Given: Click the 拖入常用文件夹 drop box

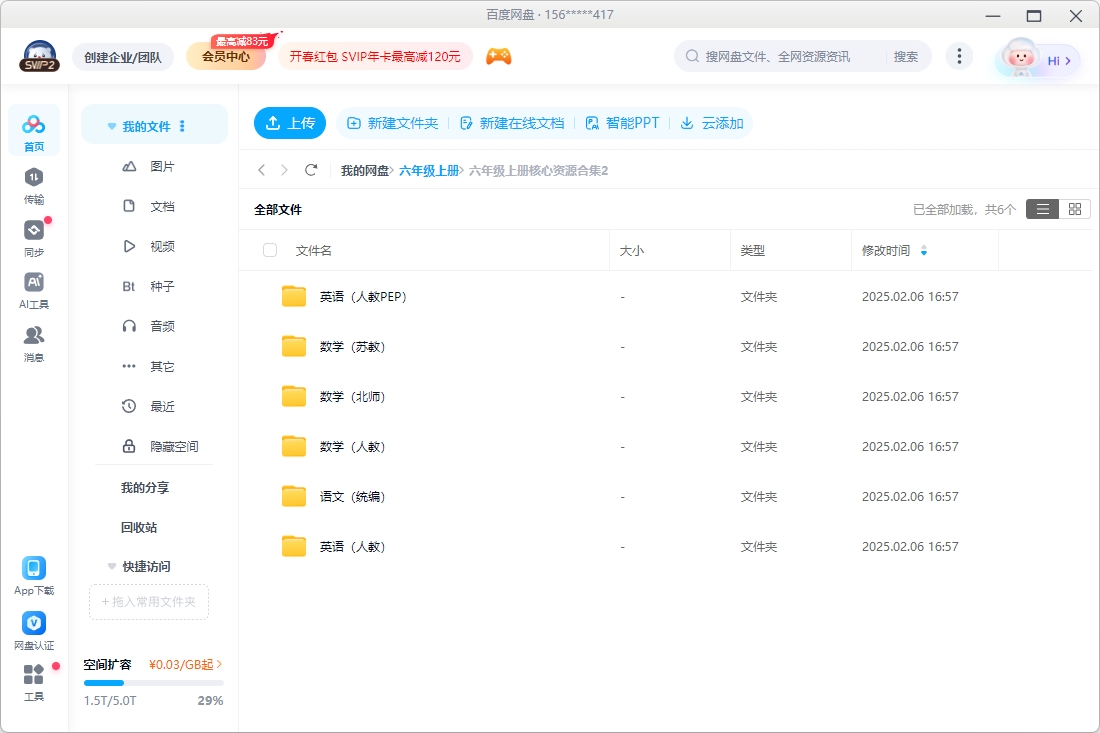Looking at the screenshot, I should [x=149, y=602].
